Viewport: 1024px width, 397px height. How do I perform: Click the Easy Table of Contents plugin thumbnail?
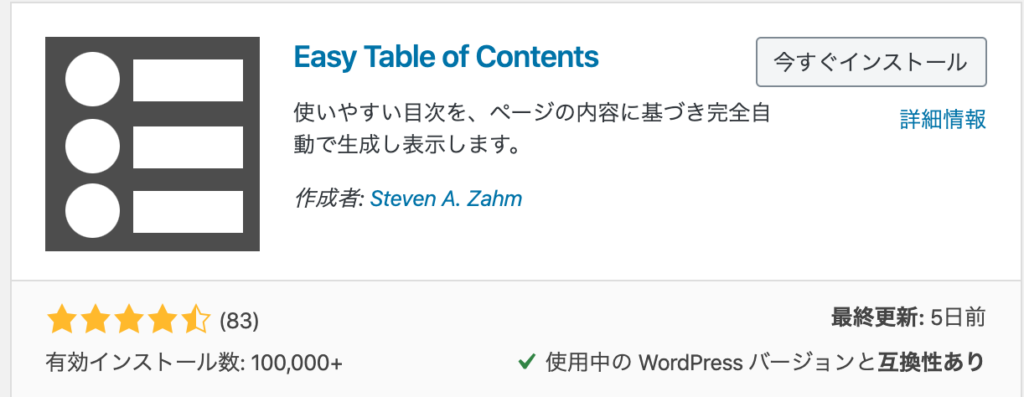[x=152, y=144]
